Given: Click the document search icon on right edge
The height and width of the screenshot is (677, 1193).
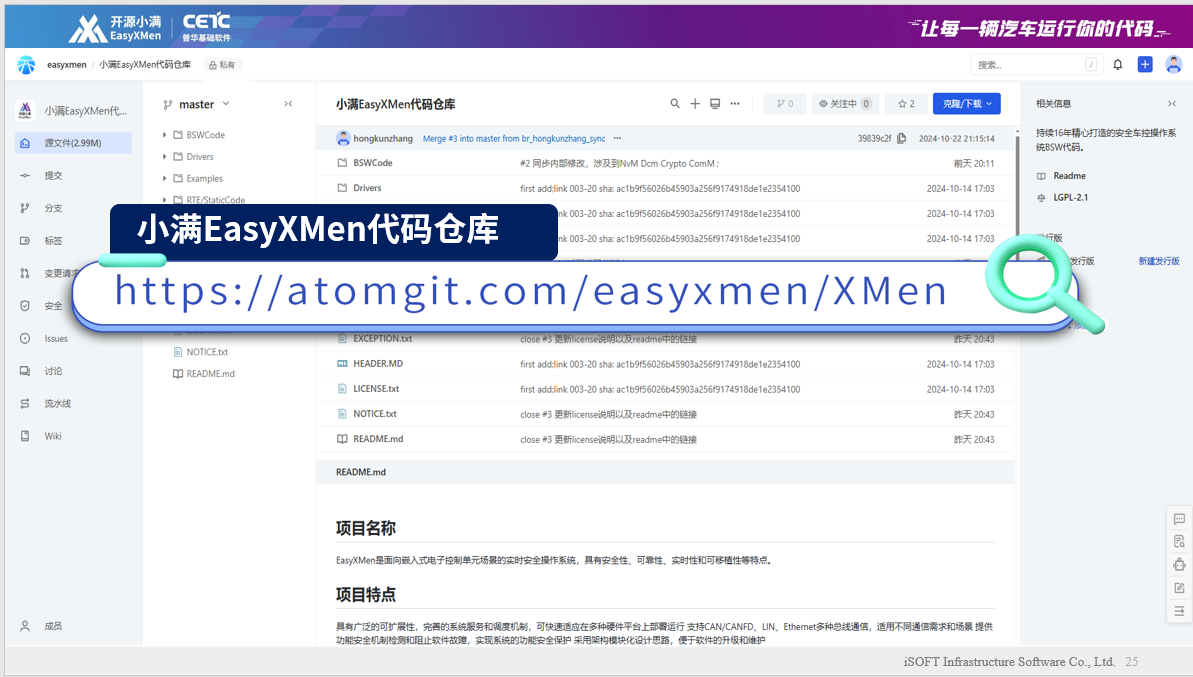Looking at the screenshot, I should (1179, 542).
